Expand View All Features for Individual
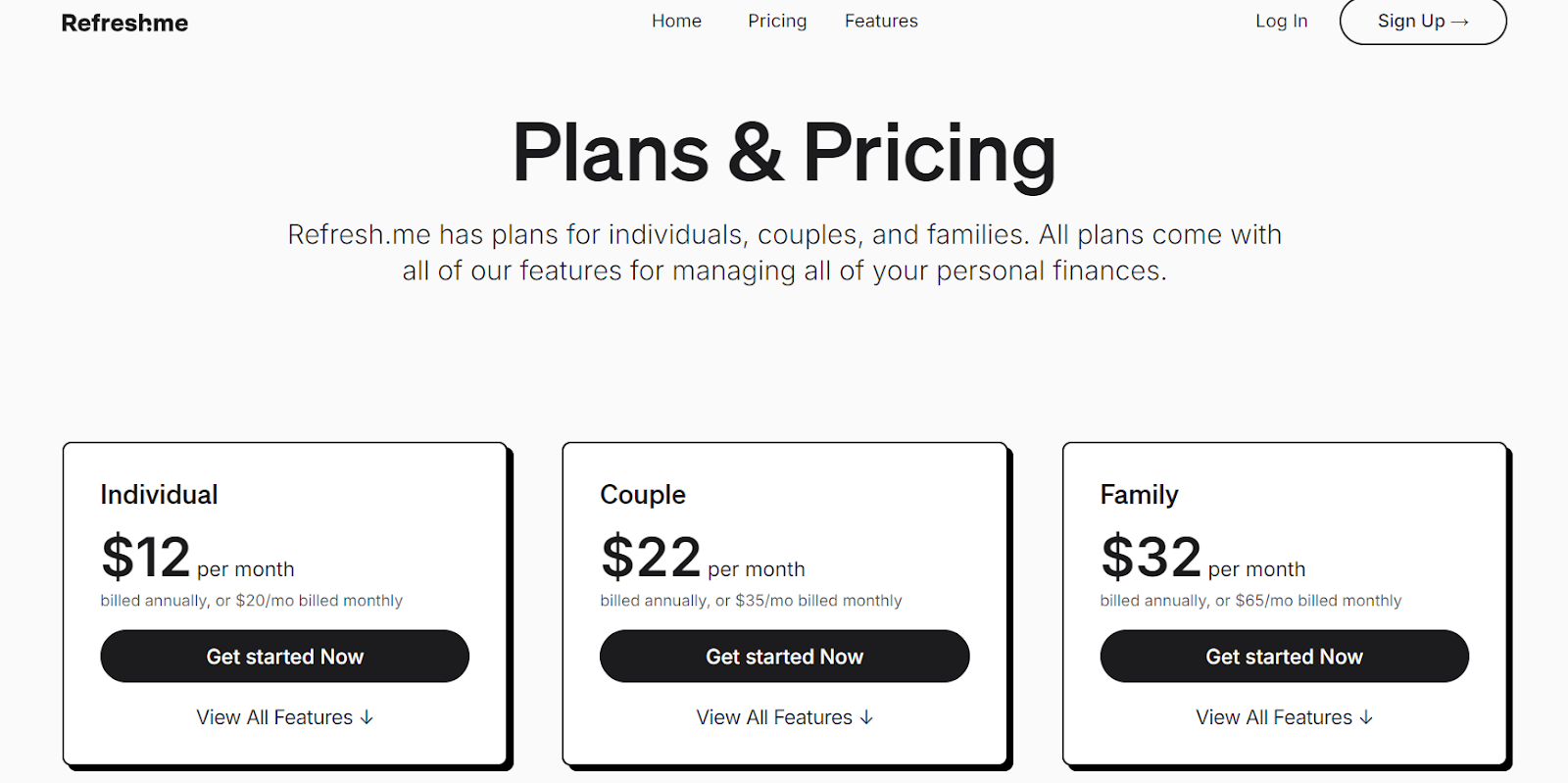The height and width of the screenshot is (783, 1568). coord(285,717)
